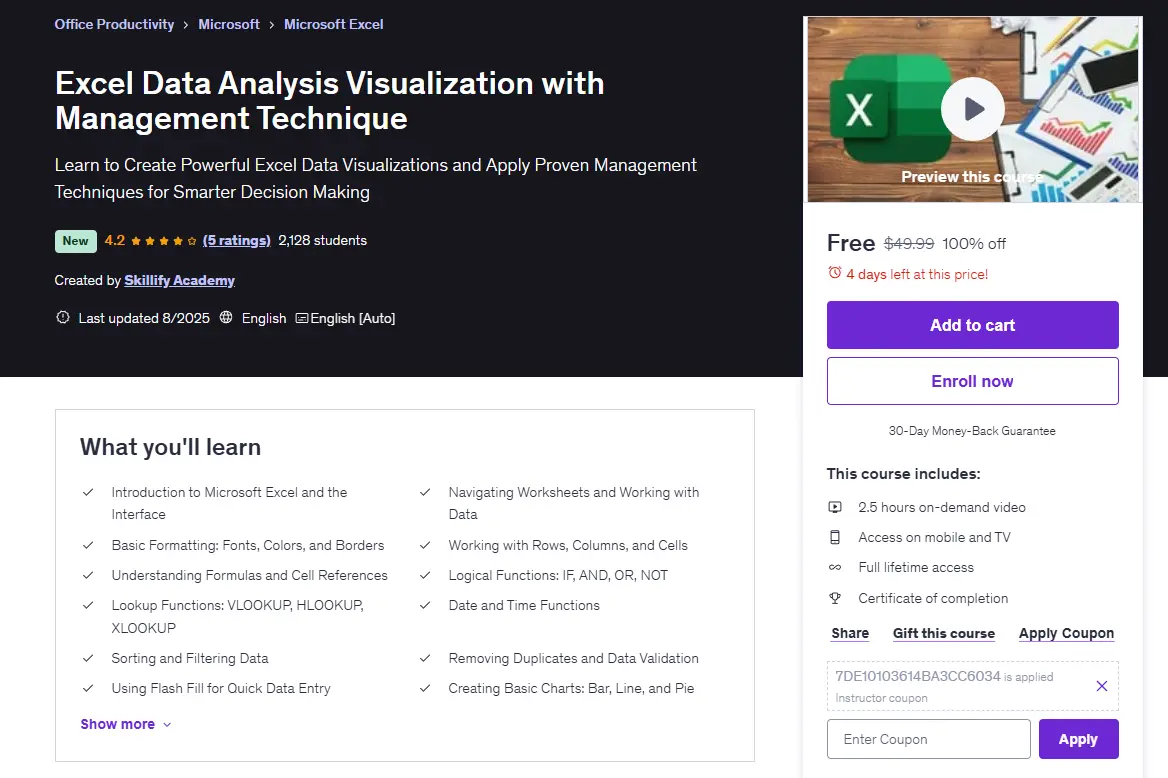Click the alarm clock icon by days left

pyautogui.click(x=834, y=273)
